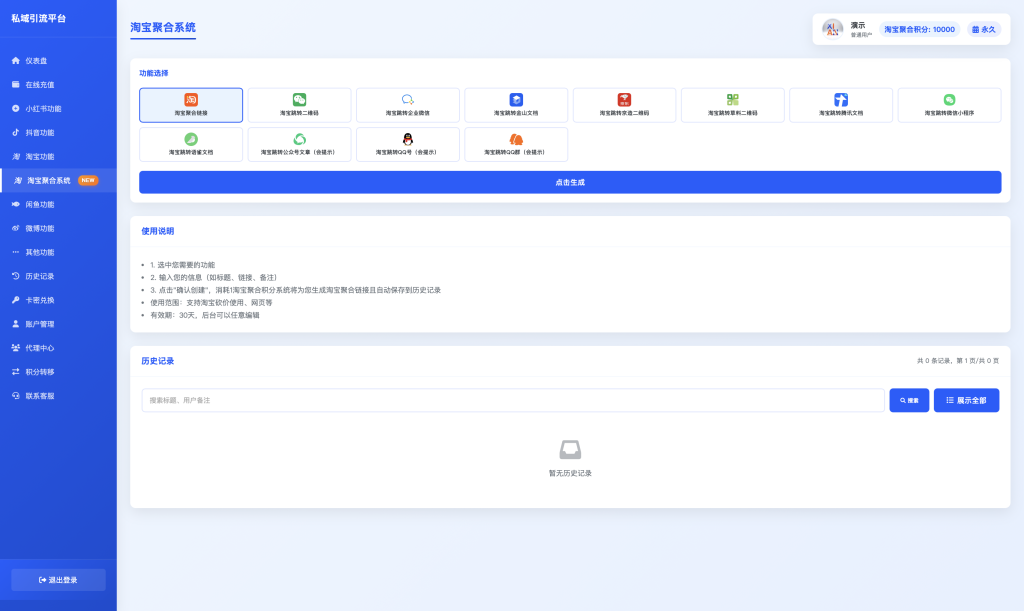The image size is (1024, 611).
Task: Select 淘宝跳转微信小程序 card
Action: tap(949, 105)
